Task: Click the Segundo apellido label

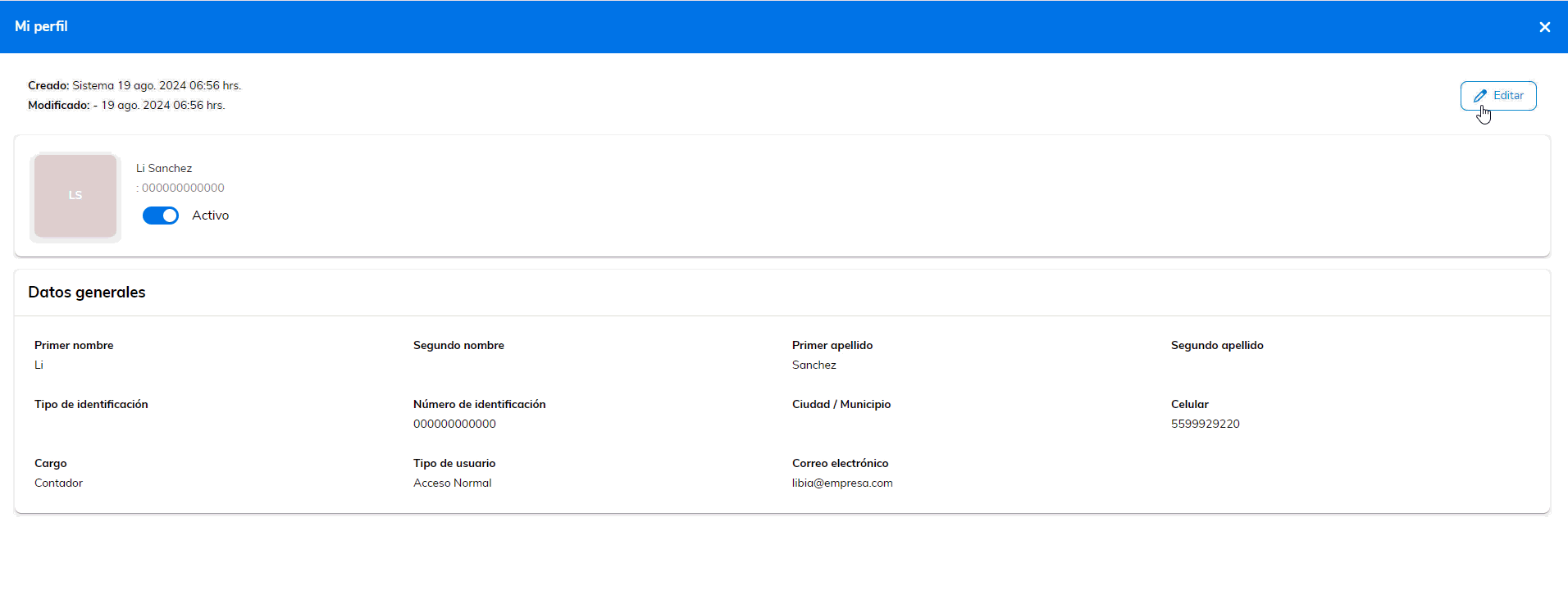Action: coord(1216,345)
